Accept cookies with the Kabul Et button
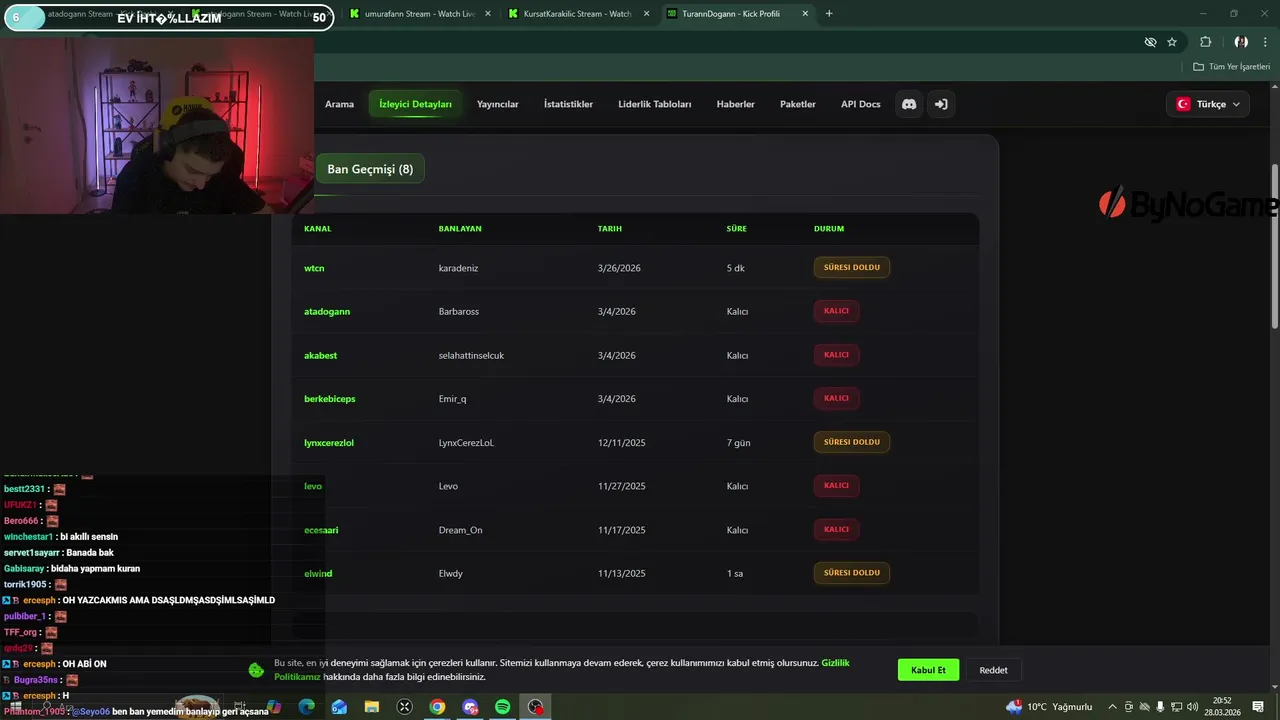The height and width of the screenshot is (720, 1280). click(x=928, y=670)
